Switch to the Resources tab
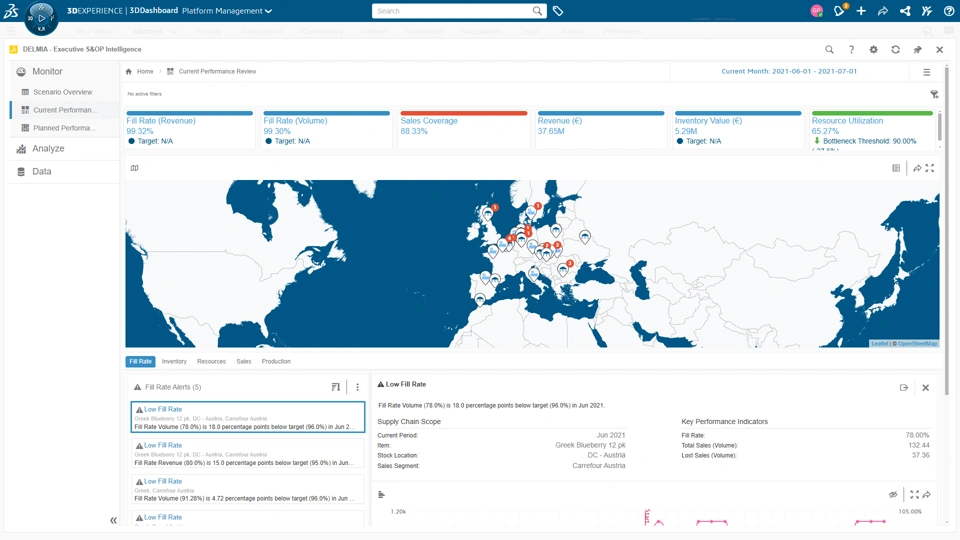The image size is (960, 540). pos(211,362)
